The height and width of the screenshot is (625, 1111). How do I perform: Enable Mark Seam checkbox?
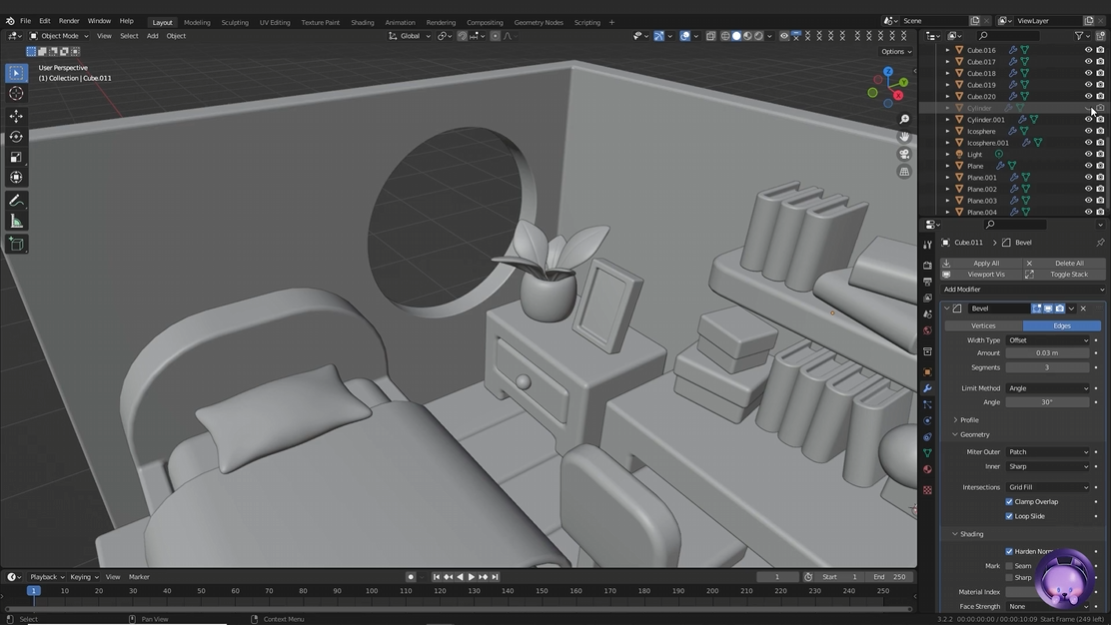[x=1009, y=565]
